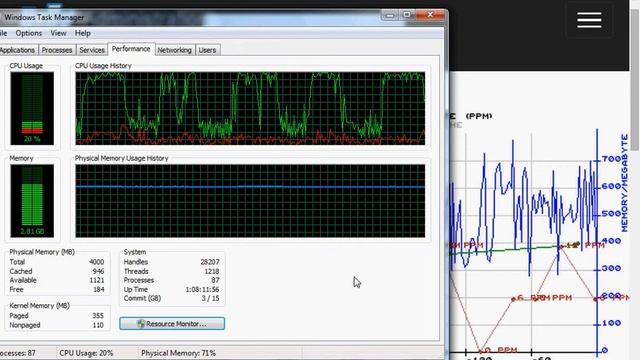This screenshot has width=640, height=360.
Task: Click the Paged kernel memory value 355
Action: pos(98,316)
